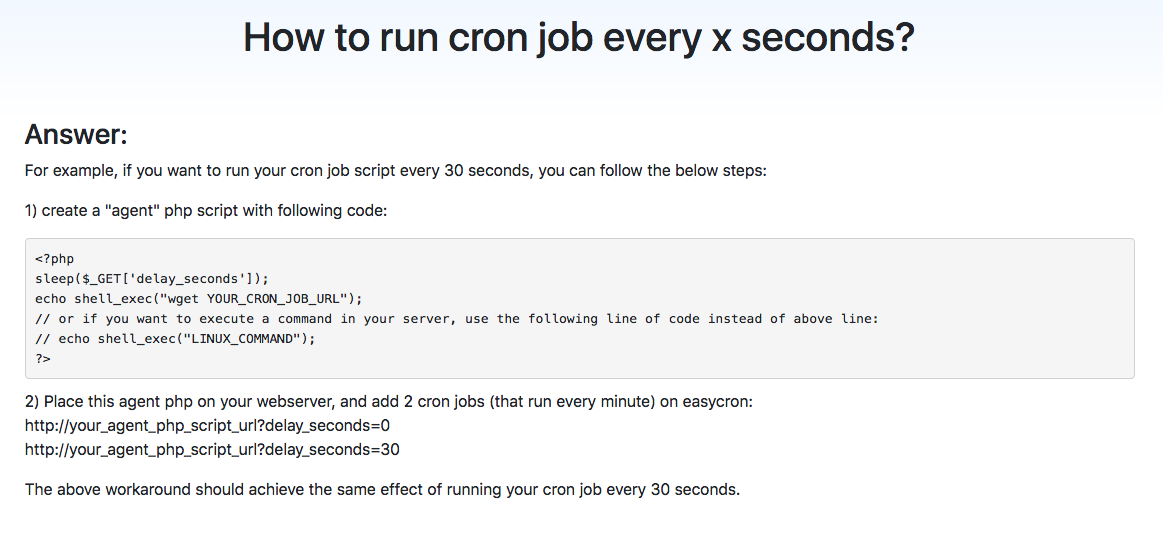Click the sleep($_GET['delay_seconds']) code line
The image size is (1163, 534).
coord(151,279)
